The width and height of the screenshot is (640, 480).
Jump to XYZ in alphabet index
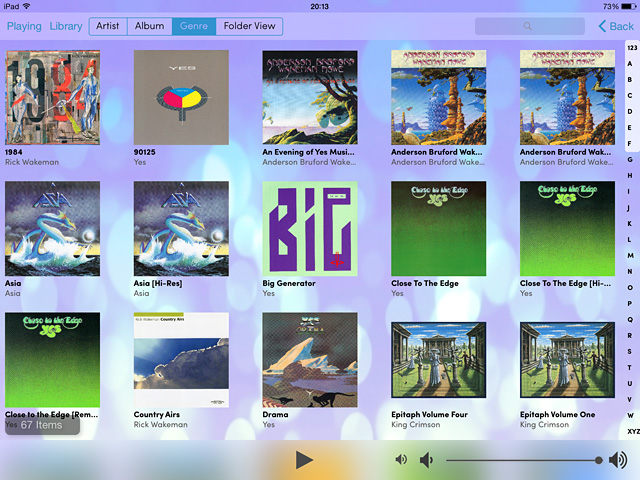tap(631, 430)
